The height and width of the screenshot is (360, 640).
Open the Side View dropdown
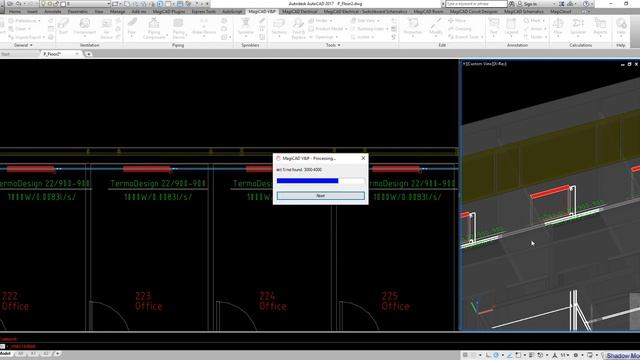pos(365,20)
